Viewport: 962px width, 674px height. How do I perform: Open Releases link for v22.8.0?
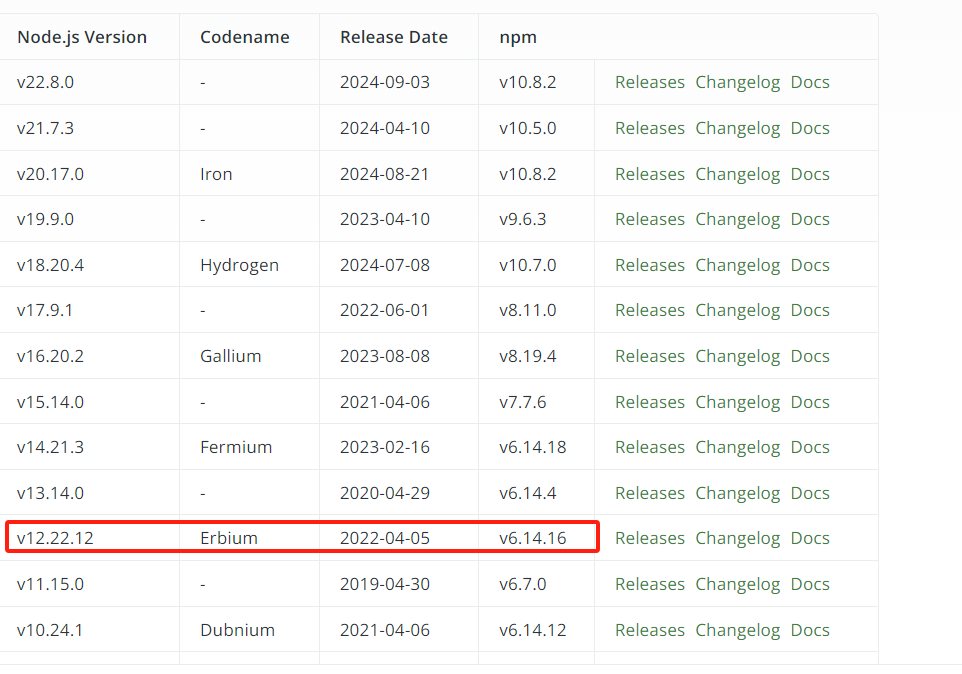click(650, 82)
